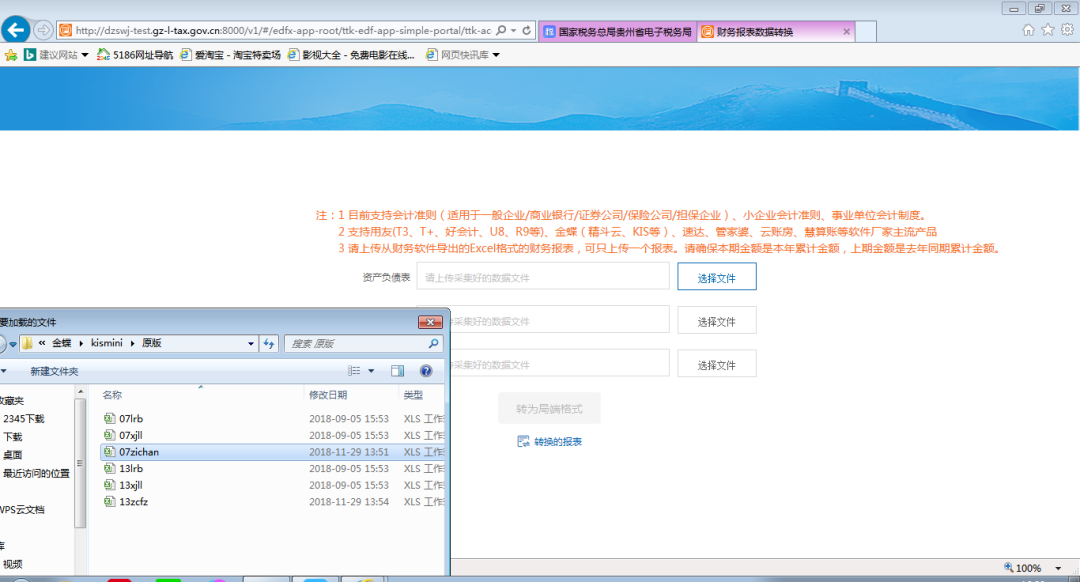The image size is (1080, 582).
Task: Open the view options dropdown arrow
Action: pos(371,371)
